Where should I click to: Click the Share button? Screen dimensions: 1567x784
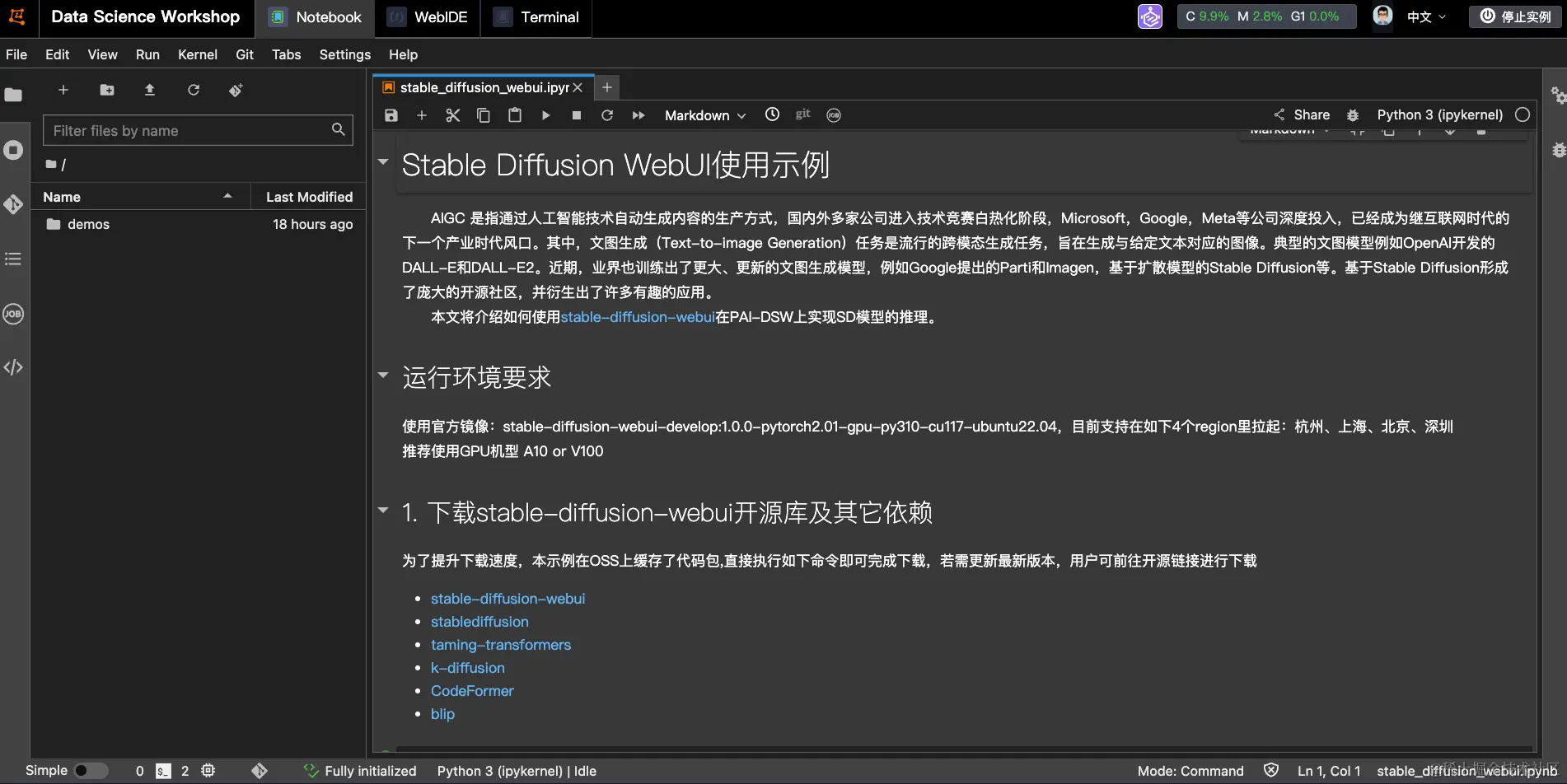[x=1302, y=115]
